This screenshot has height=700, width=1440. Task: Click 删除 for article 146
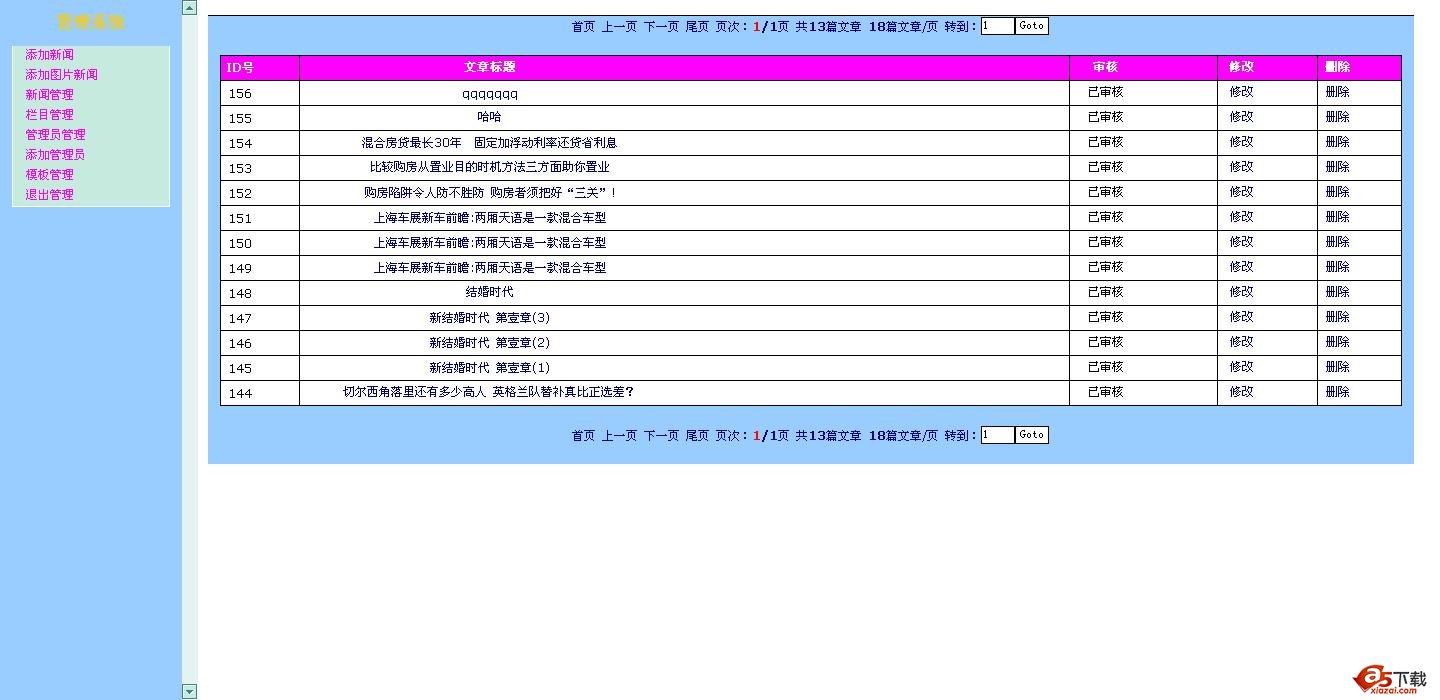(x=1337, y=342)
